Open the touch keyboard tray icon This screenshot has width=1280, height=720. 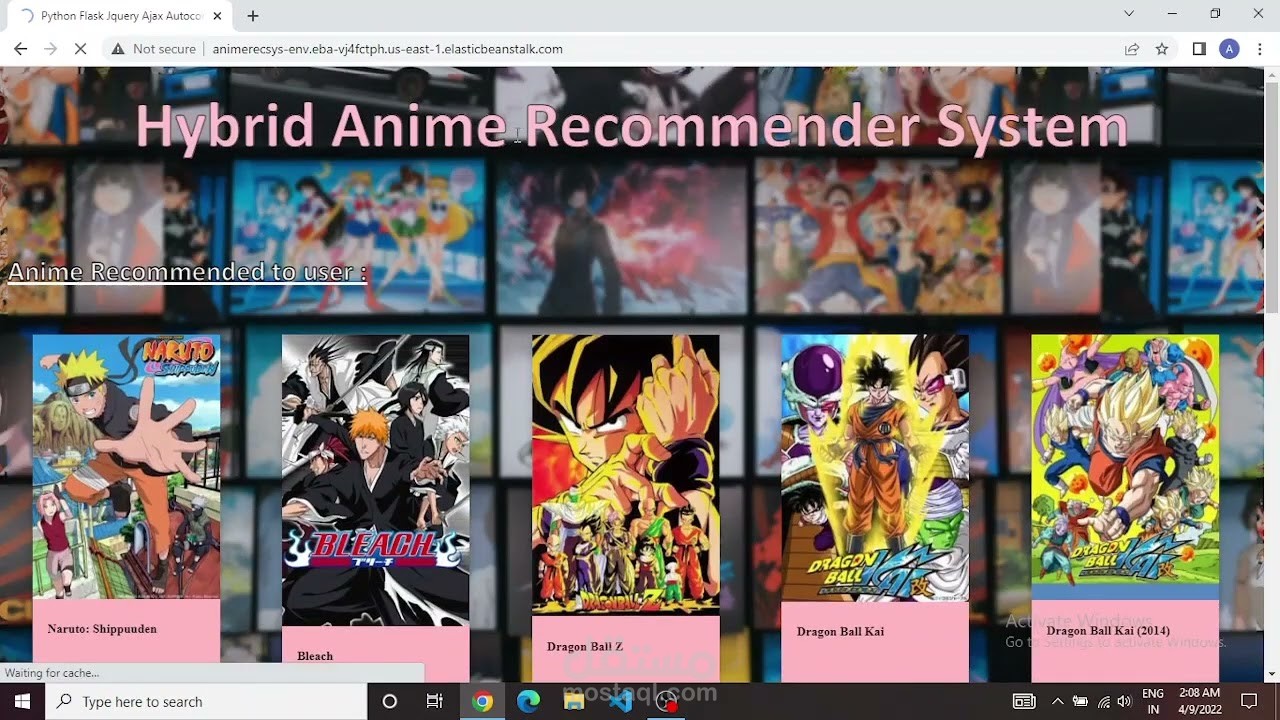pyautogui.click(x=1023, y=701)
